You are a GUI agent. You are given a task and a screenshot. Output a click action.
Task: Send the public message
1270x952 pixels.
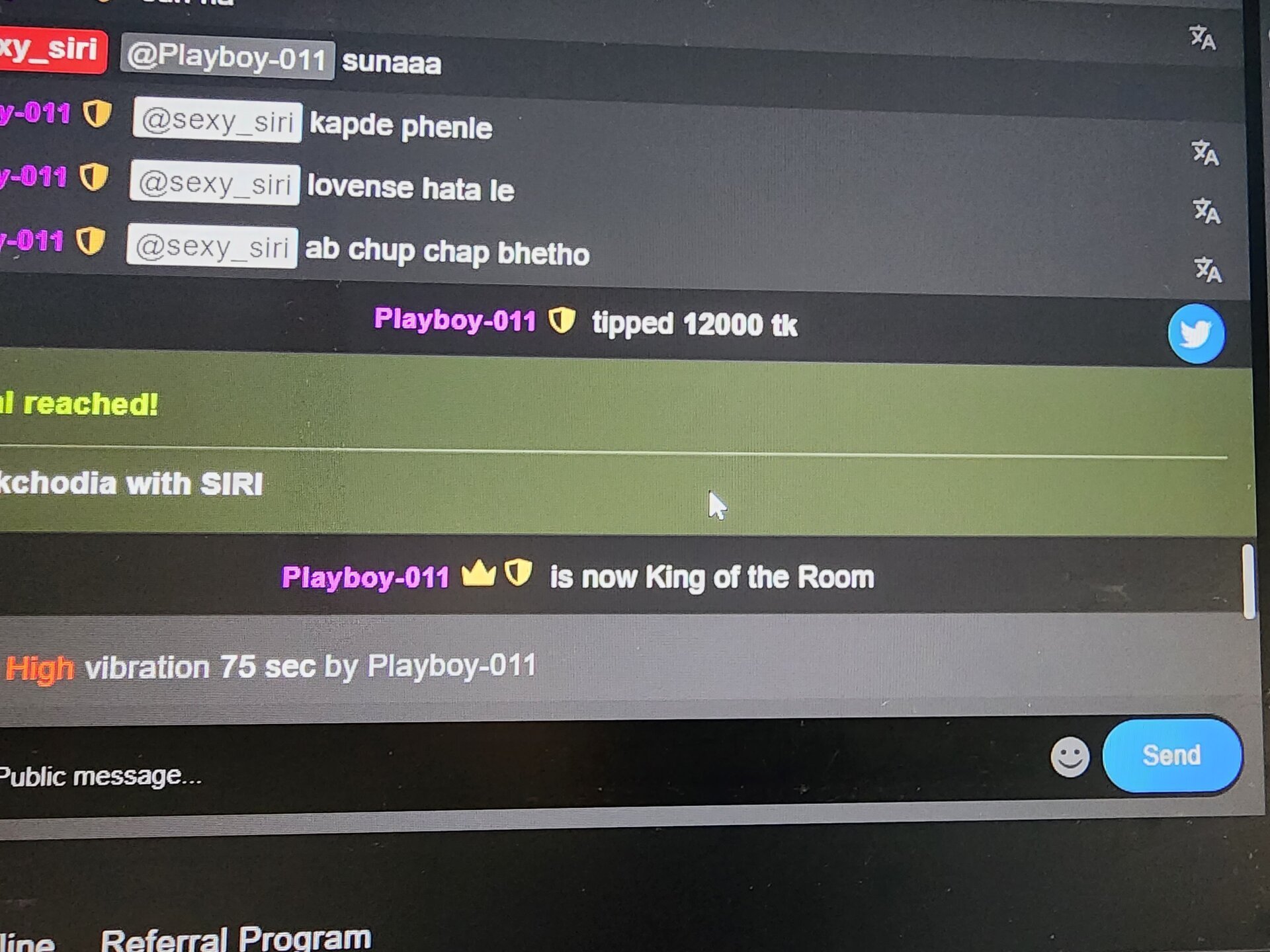[x=1172, y=755]
